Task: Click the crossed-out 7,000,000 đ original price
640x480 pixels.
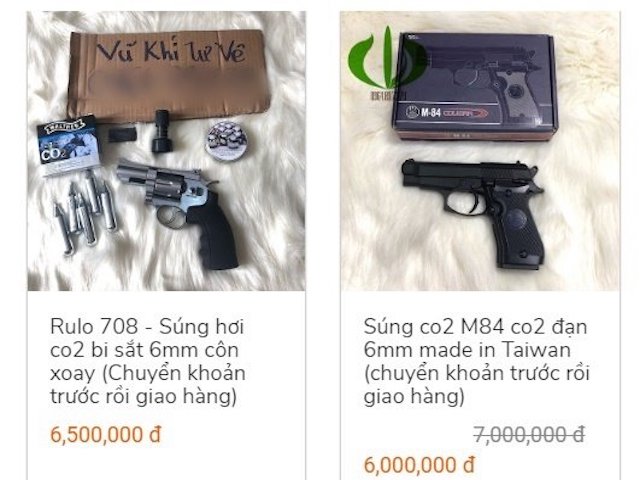Action: (529, 434)
